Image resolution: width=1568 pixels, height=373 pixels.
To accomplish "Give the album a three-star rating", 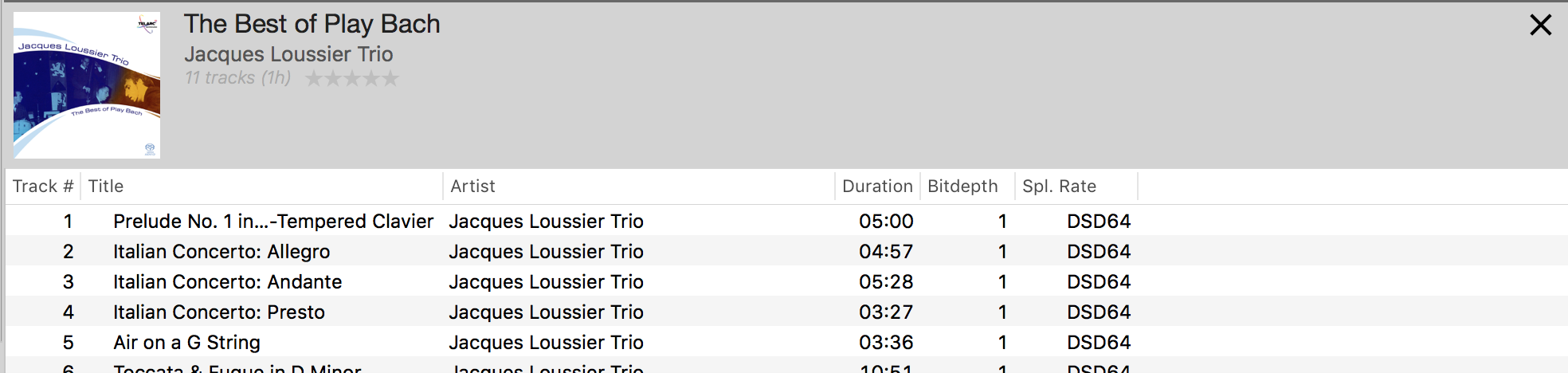I will coord(352,78).
